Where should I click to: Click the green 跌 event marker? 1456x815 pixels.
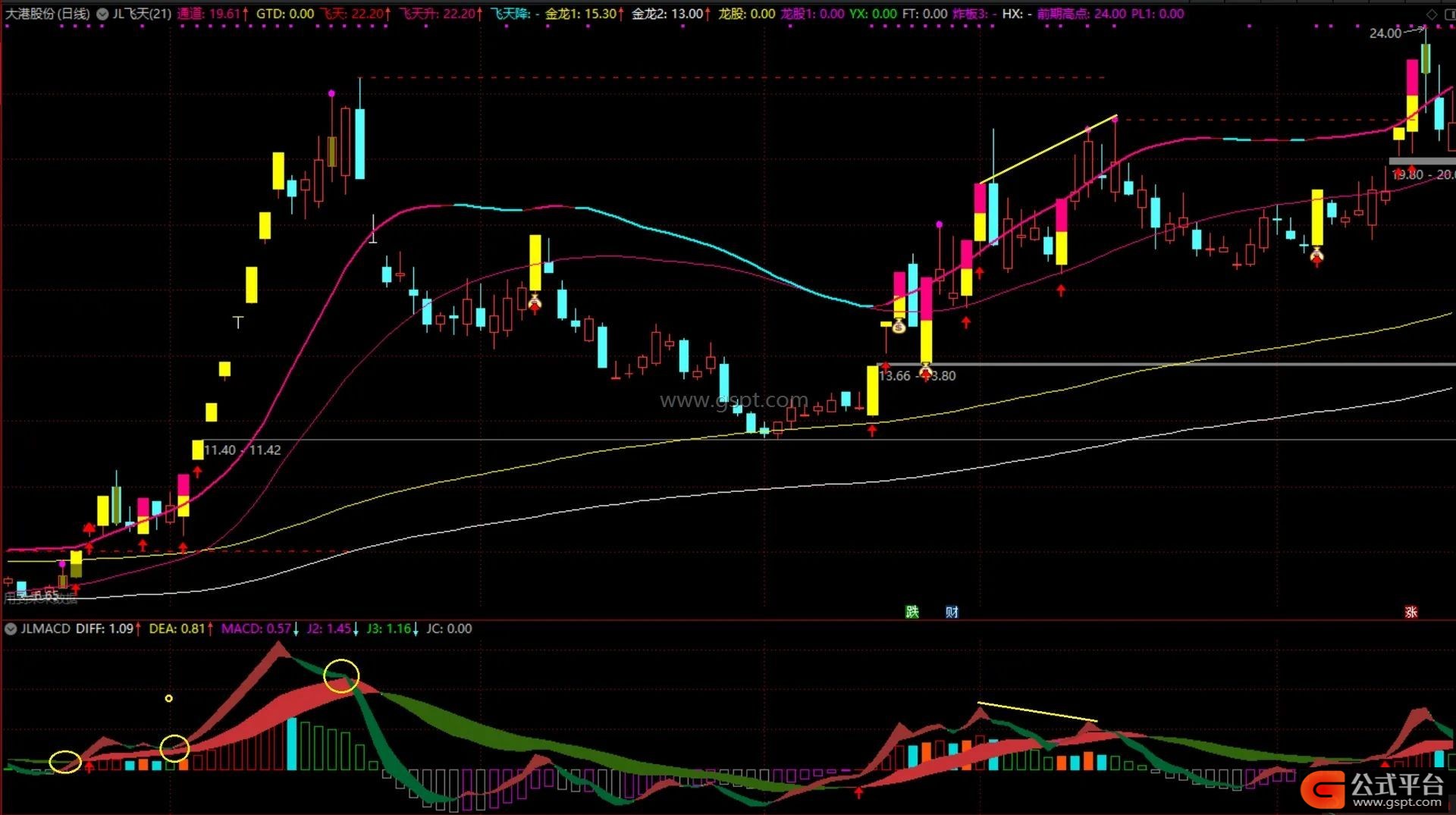click(x=912, y=612)
